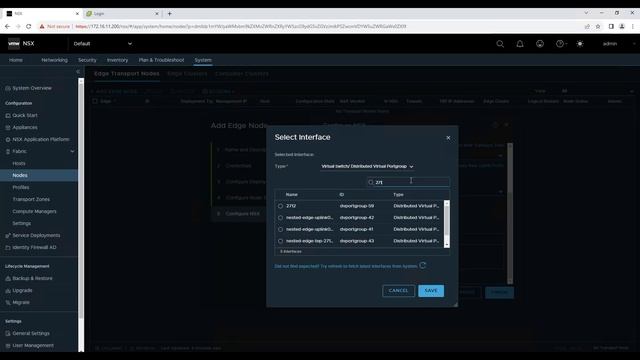Viewport: 640px width, 360px height.
Task: Open the interface Type dropdown
Action: click(x=367, y=167)
